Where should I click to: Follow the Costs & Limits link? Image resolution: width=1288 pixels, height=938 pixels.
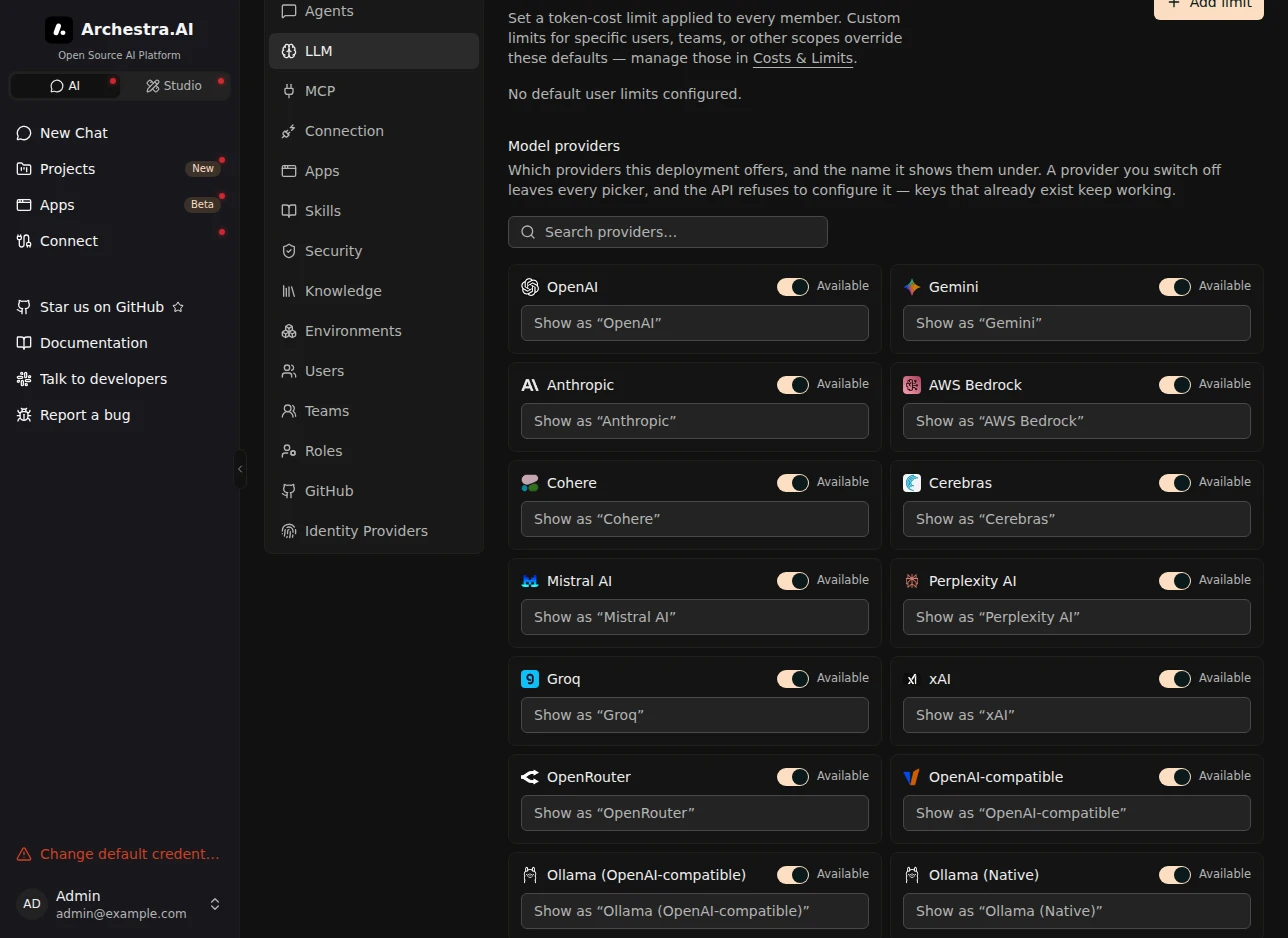(x=803, y=58)
